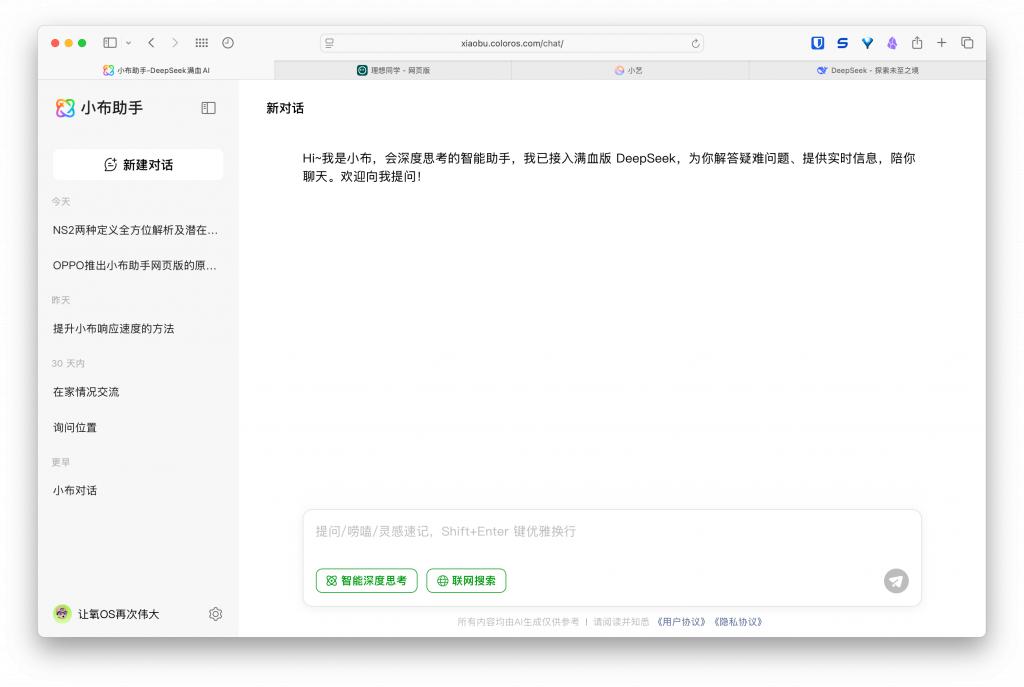Viewport: 1024px width, 687px height.
Task: Click username 让氧OS再次伟大
Action: (119, 614)
